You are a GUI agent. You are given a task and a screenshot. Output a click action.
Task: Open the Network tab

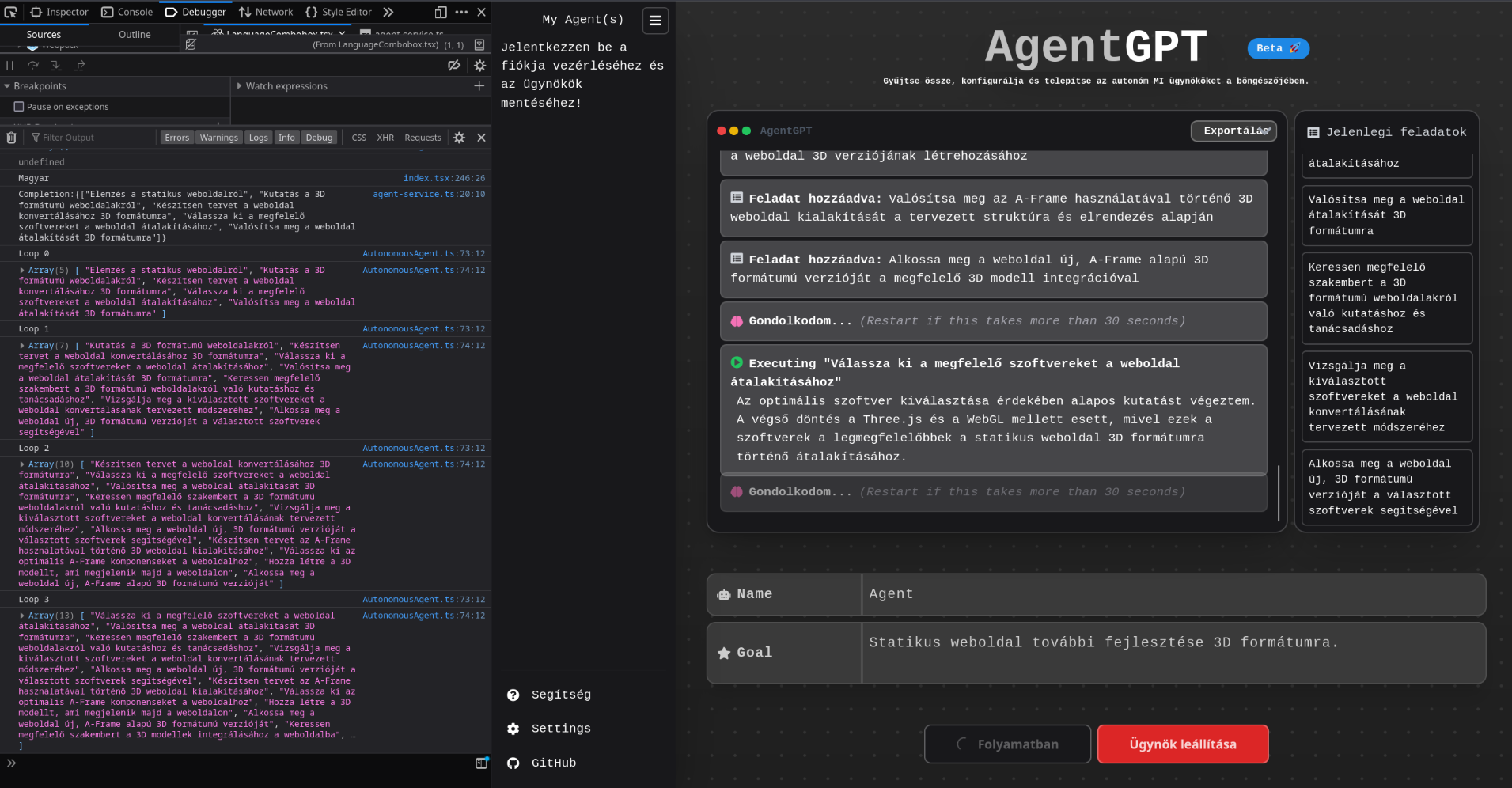coord(267,12)
